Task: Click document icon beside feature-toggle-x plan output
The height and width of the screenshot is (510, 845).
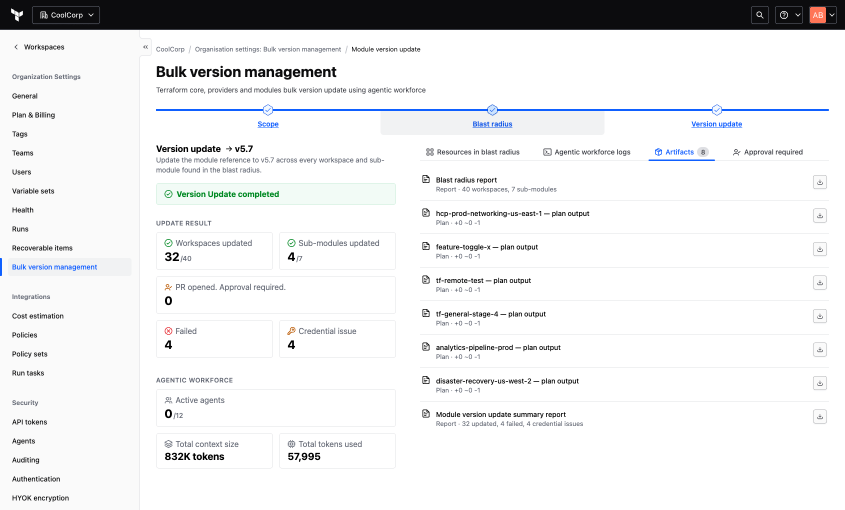Action: pos(426,246)
